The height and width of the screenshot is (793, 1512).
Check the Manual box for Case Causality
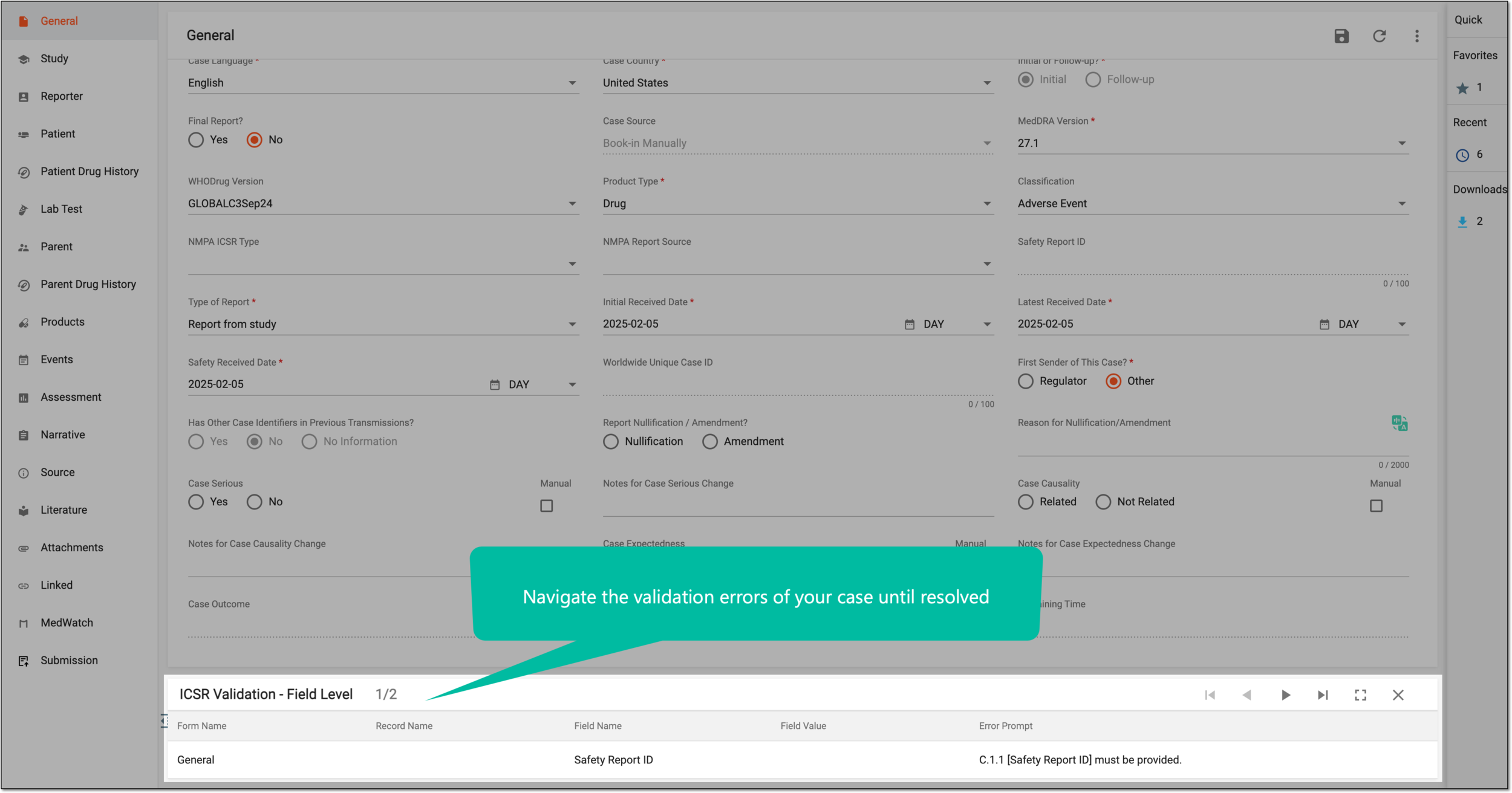coord(1376,506)
